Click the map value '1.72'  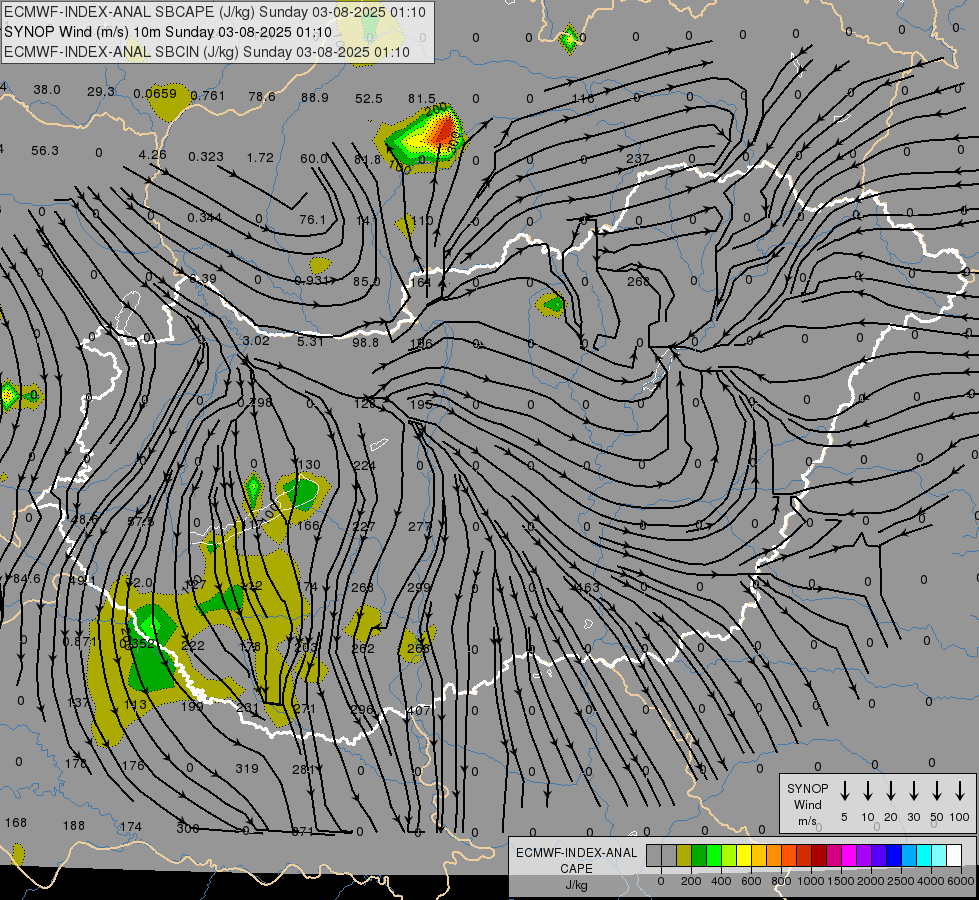coord(260,157)
